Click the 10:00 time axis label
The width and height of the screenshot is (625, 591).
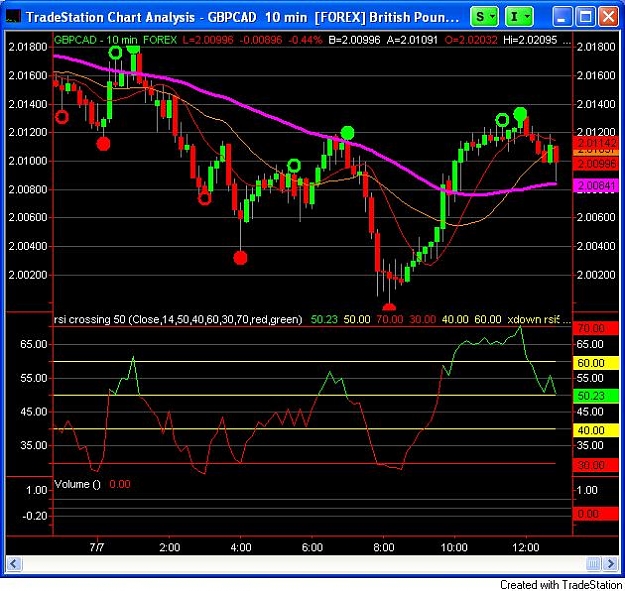(x=454, y=547)
